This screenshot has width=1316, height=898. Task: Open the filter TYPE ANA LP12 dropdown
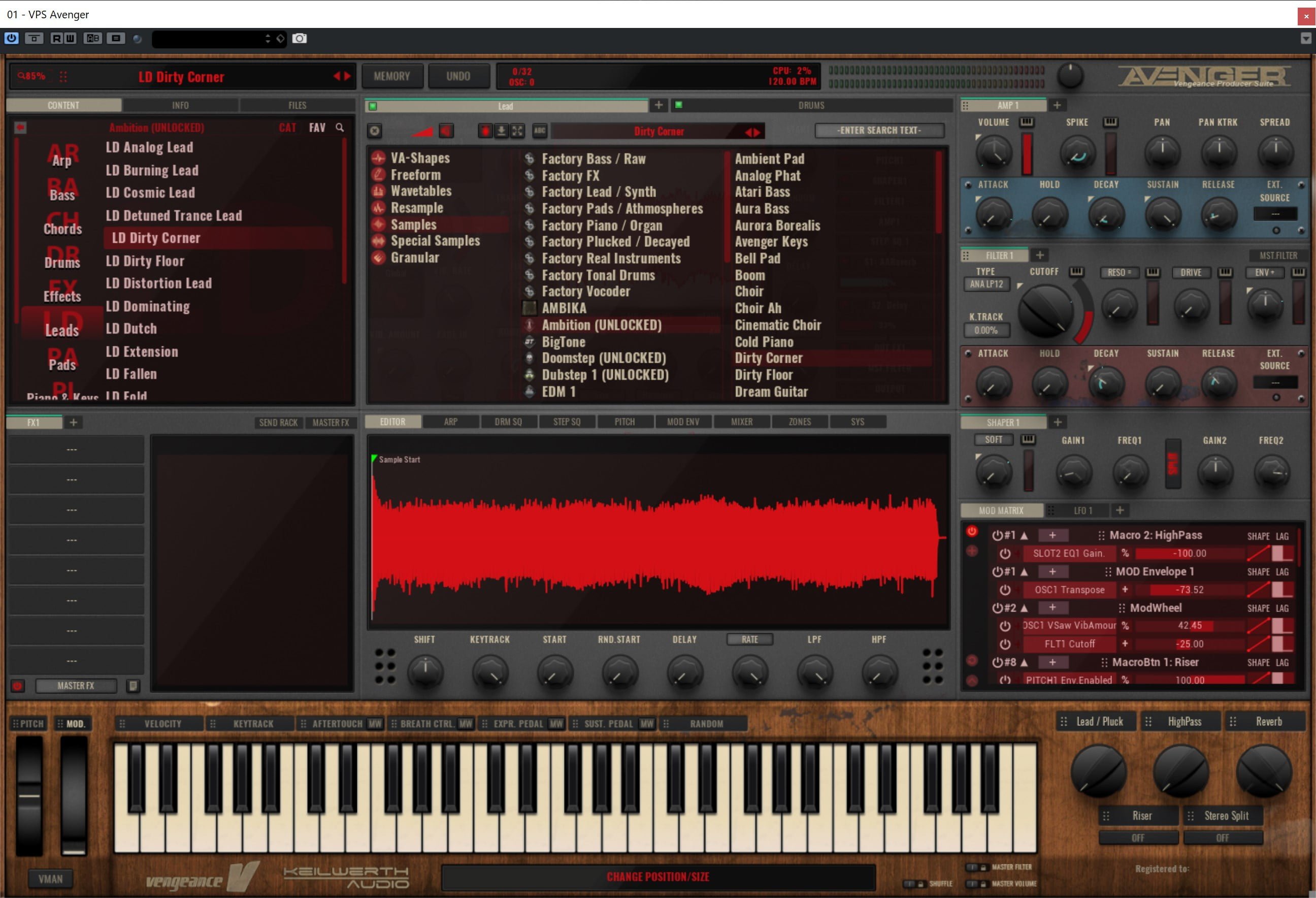pyautogui.click(x=986, y=284)
